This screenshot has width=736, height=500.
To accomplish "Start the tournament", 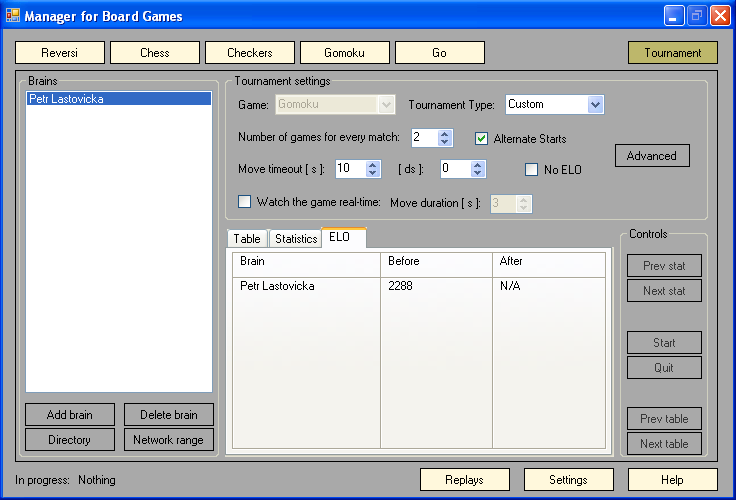I will 664,343.
